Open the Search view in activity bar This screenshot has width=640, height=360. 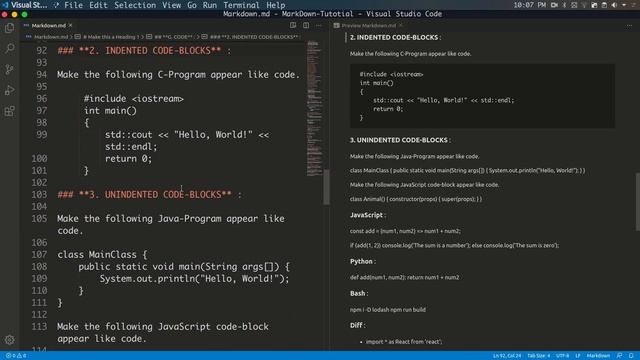pyautogui.click(x=9, y=48)
